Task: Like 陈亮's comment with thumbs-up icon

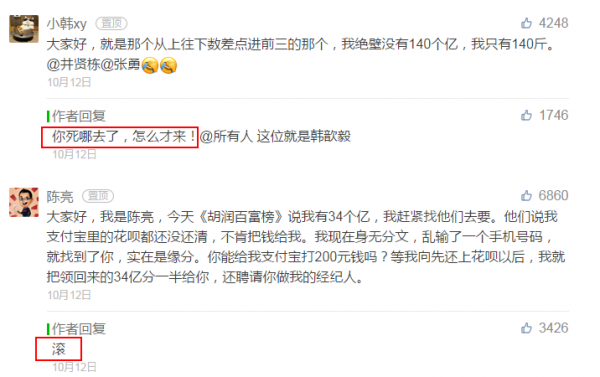Action: coord(526,196)
